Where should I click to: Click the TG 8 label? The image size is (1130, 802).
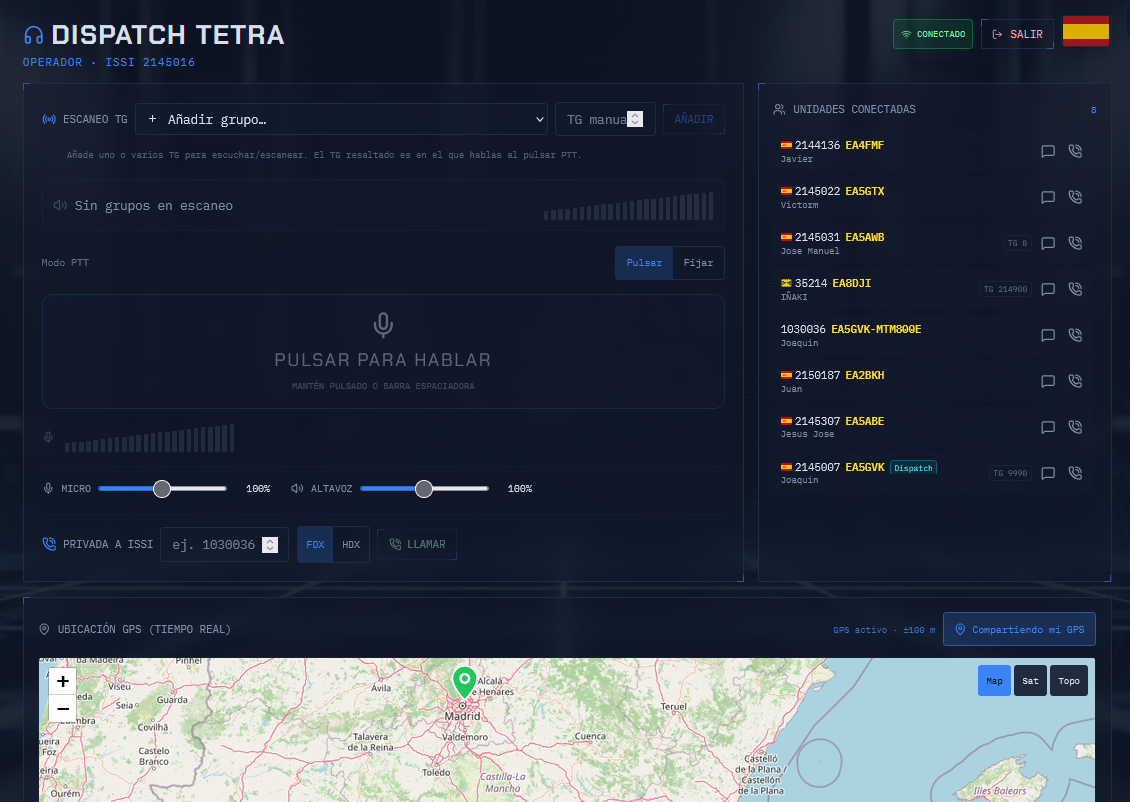point(1017,244)
